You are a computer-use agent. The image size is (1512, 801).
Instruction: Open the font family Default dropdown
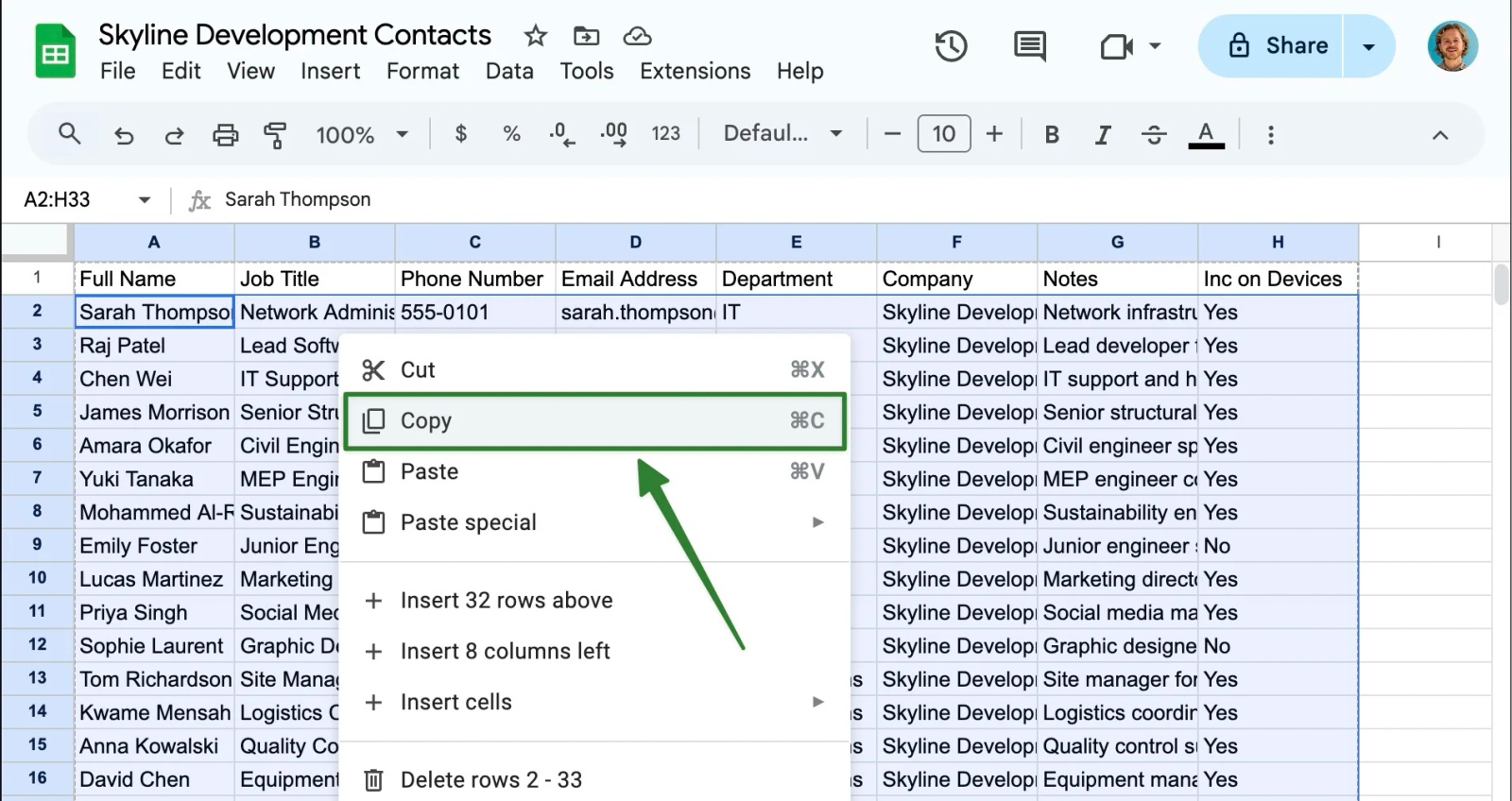pos(782,133)
